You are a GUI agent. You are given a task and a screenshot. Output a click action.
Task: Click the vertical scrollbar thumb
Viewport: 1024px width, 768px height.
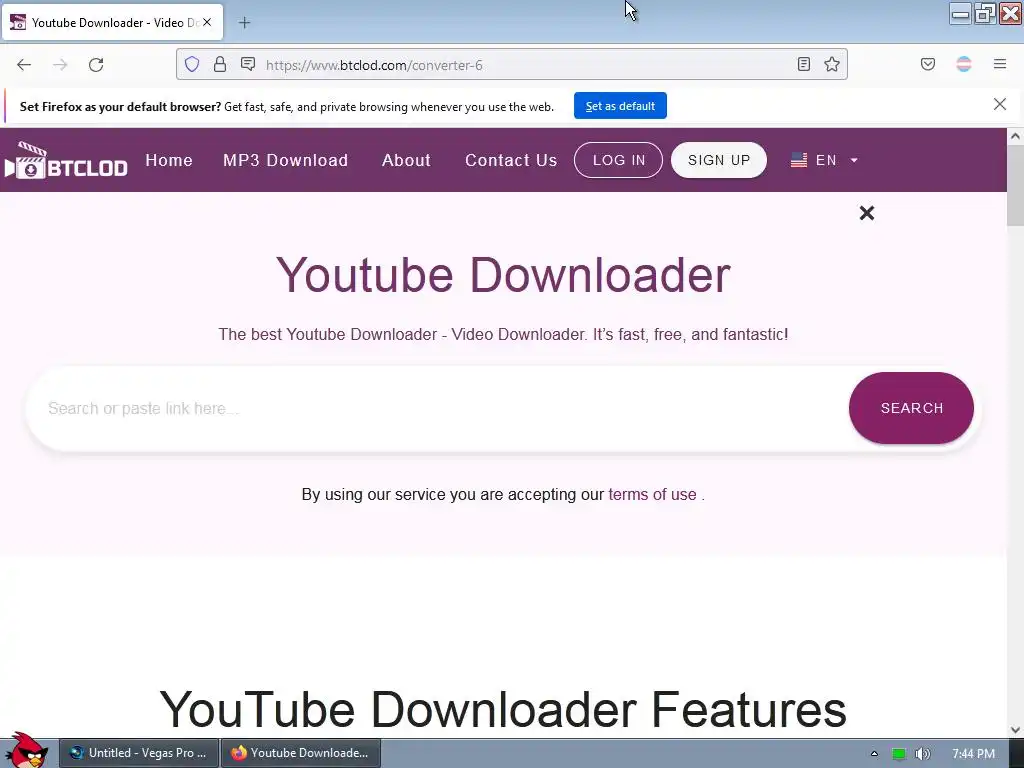click(x=1015, y=185)
